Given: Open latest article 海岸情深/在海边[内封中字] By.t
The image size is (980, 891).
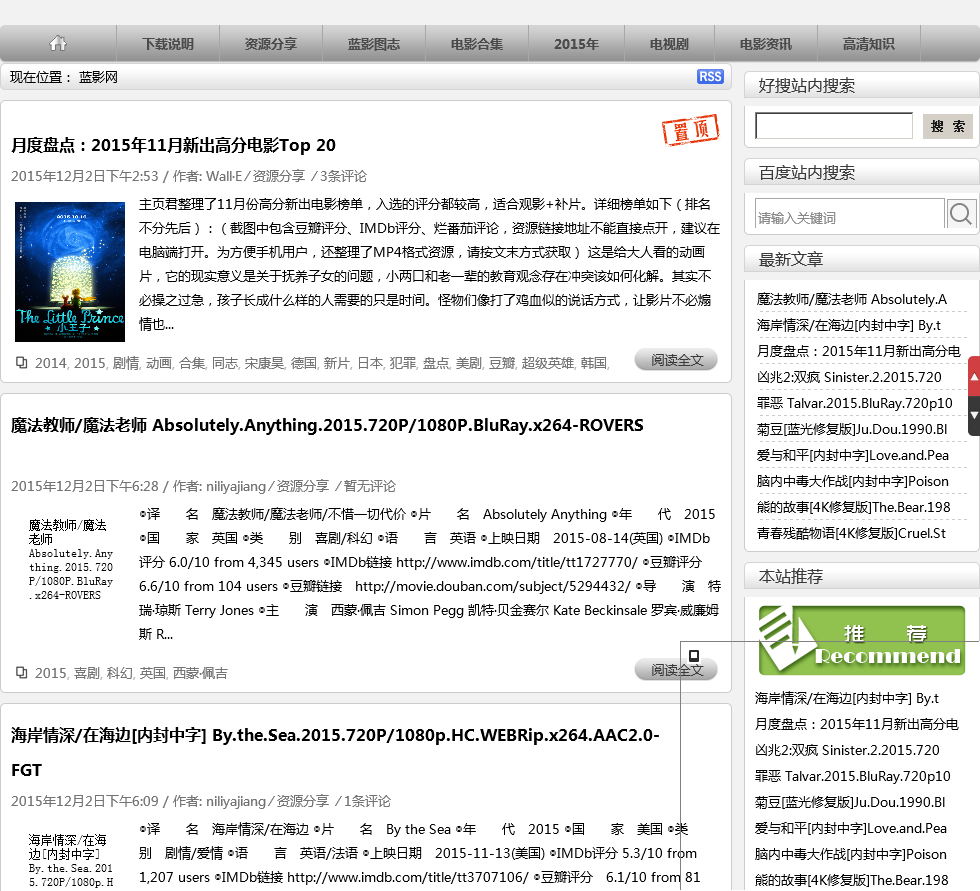Looking at the screenshot, I should (849, 325).
